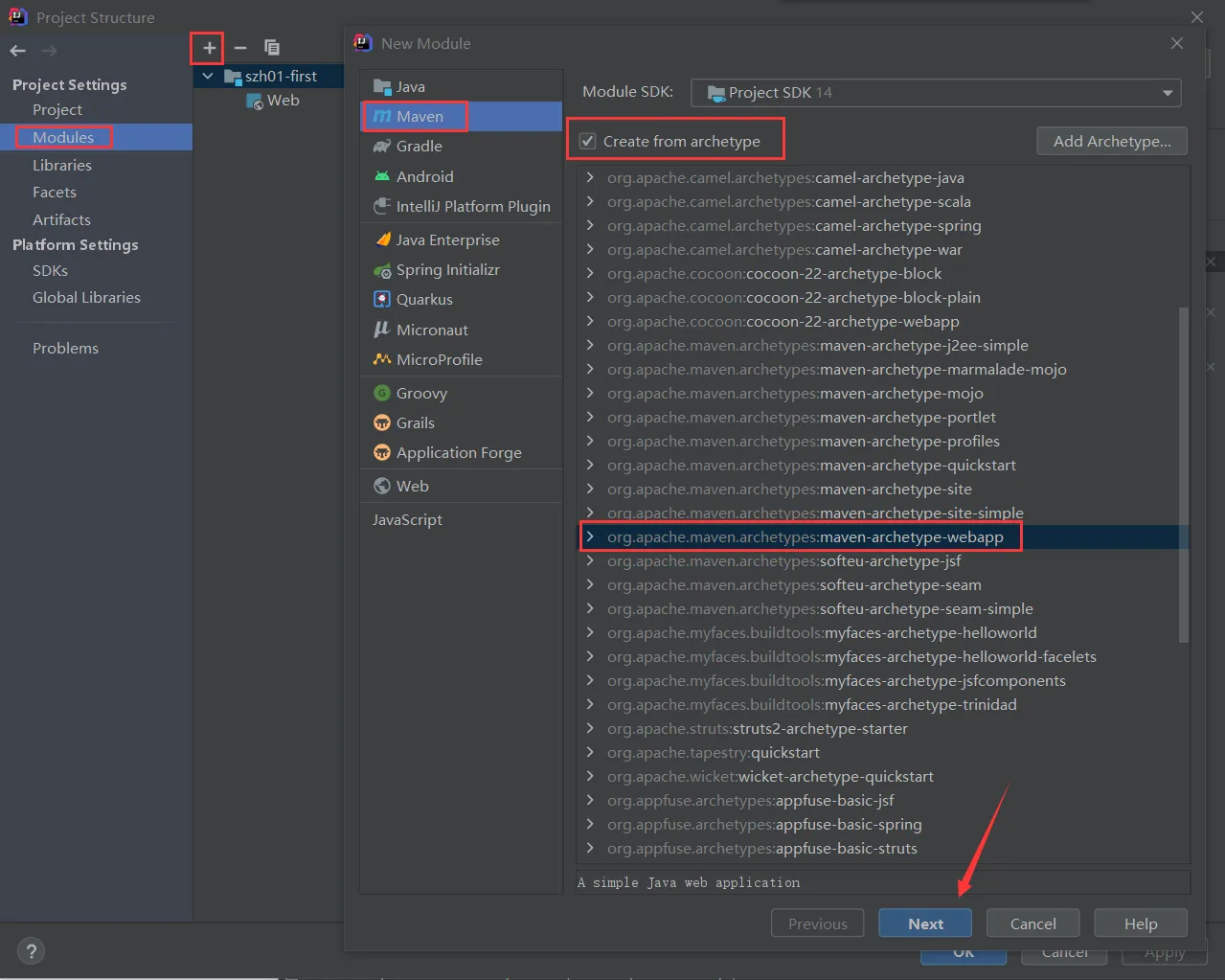Select cocoon-22-archetype-block archetype

774,273
